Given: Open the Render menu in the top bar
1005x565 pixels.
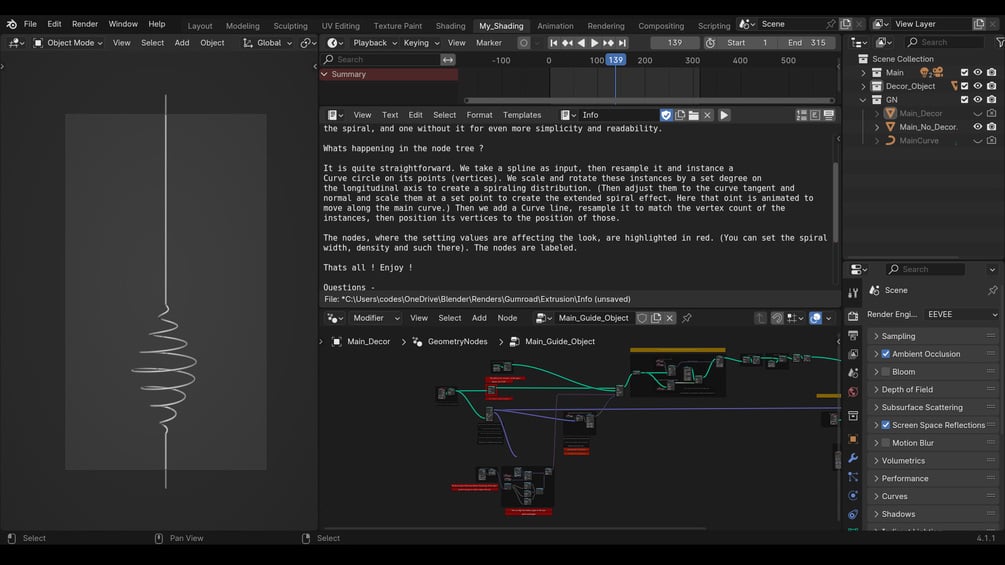Looking at the screenshot, I should click(85, 24).
